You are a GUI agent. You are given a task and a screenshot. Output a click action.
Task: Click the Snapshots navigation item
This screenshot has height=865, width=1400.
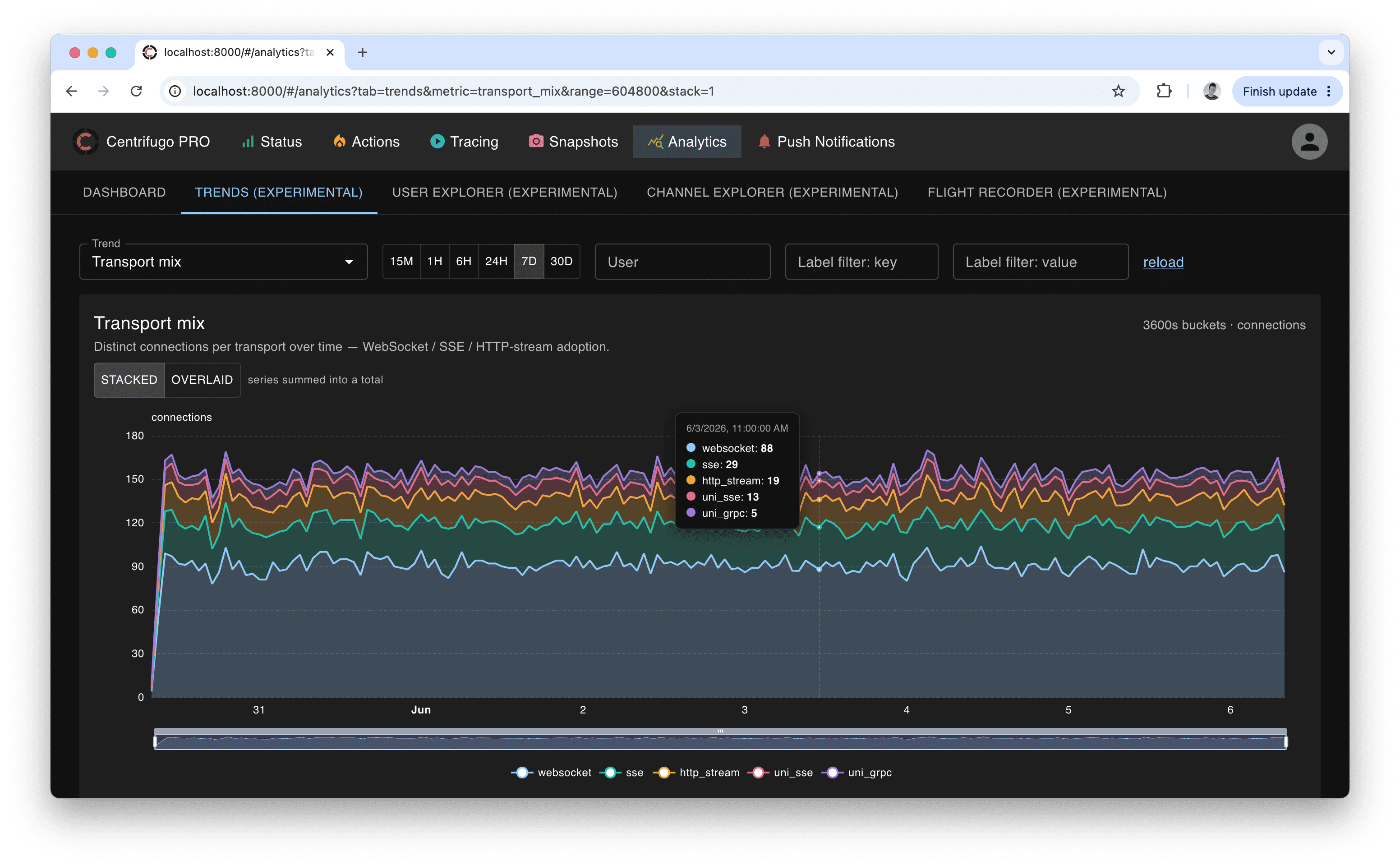573,141
